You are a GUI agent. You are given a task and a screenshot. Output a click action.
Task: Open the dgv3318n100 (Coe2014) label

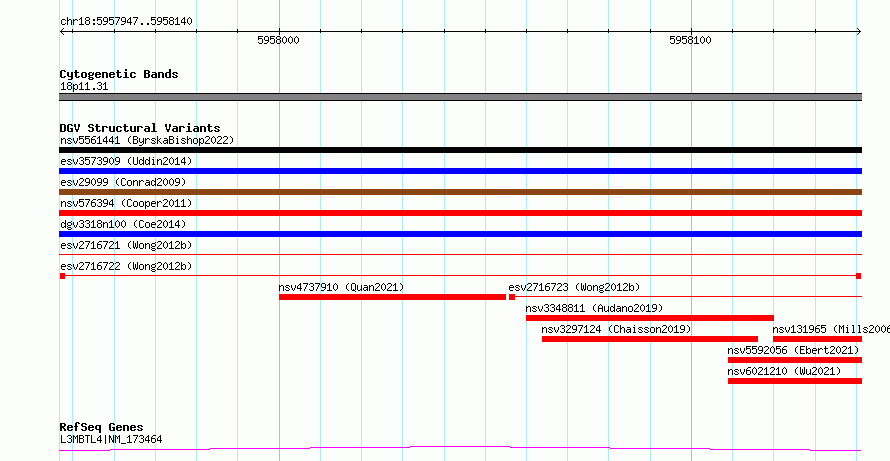click(123, 224)
